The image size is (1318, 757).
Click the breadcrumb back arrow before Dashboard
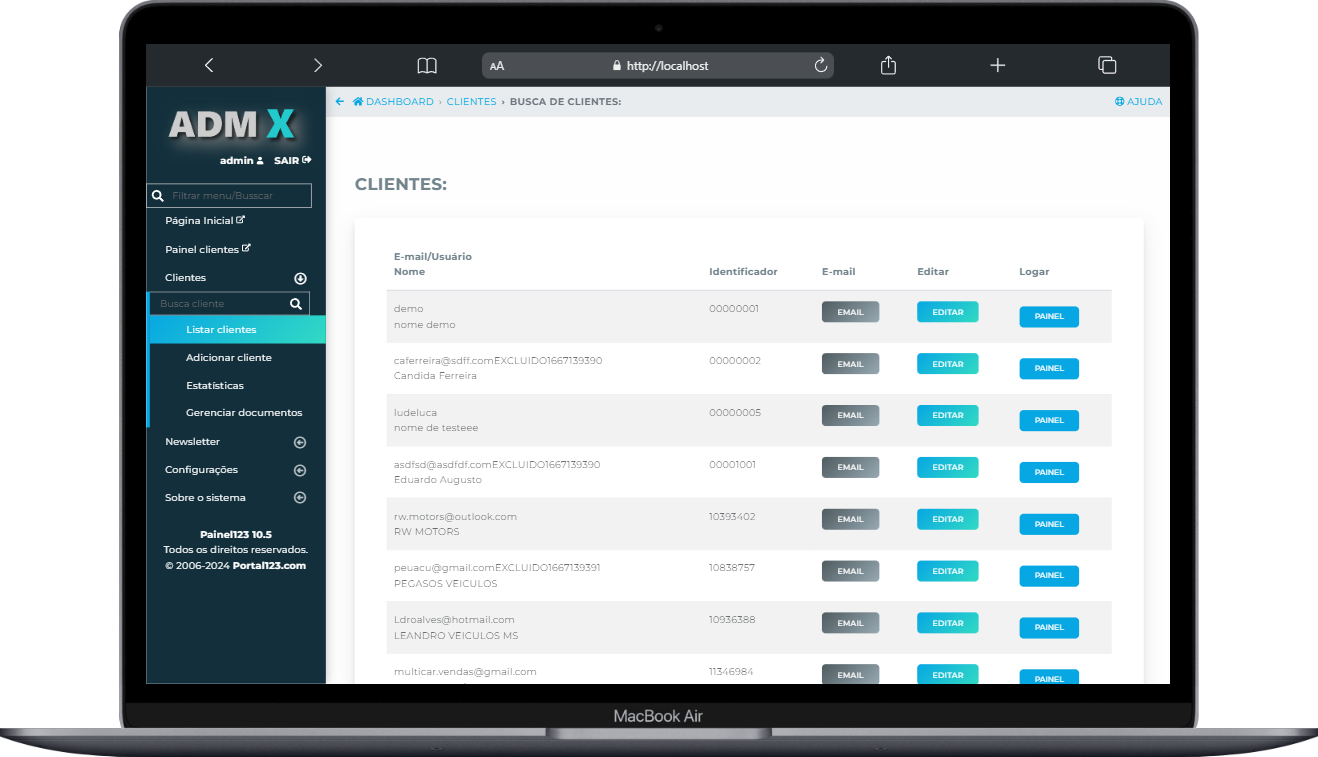tap(340, 102)
